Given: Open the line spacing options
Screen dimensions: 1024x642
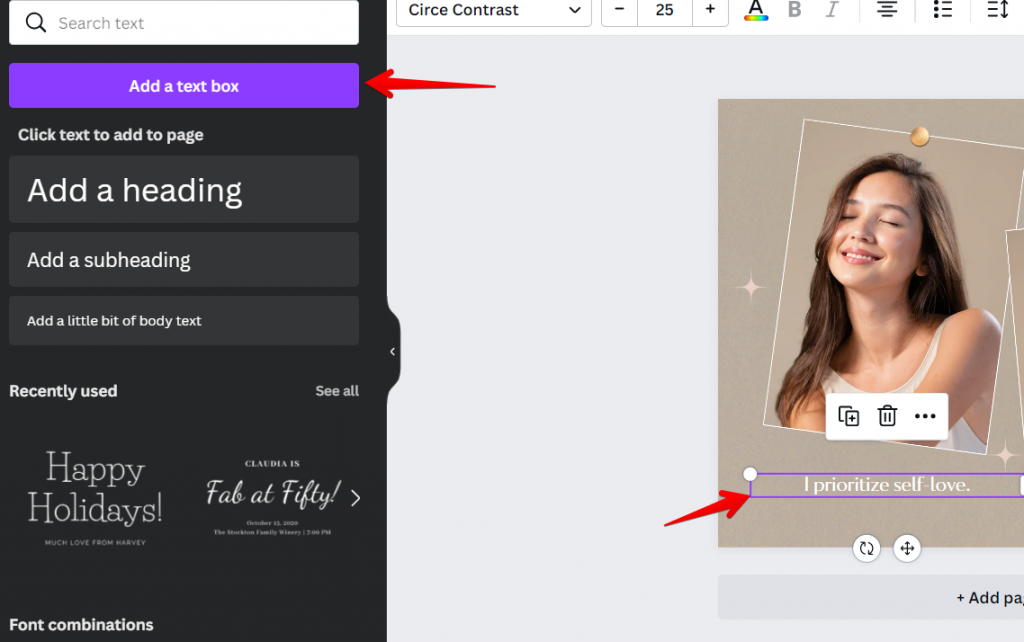Looking at the screenshot, I should pos(997,10).
